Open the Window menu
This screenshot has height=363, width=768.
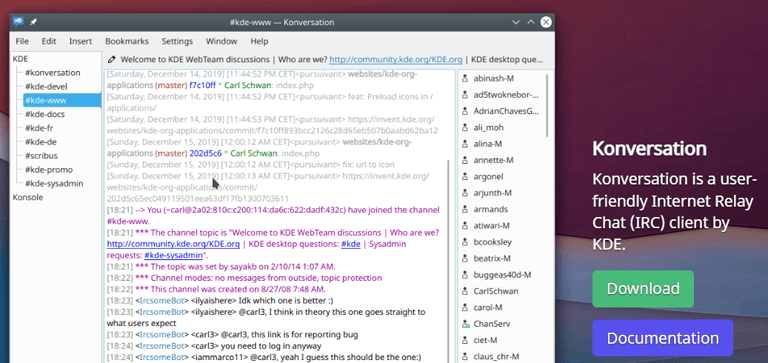221,41
